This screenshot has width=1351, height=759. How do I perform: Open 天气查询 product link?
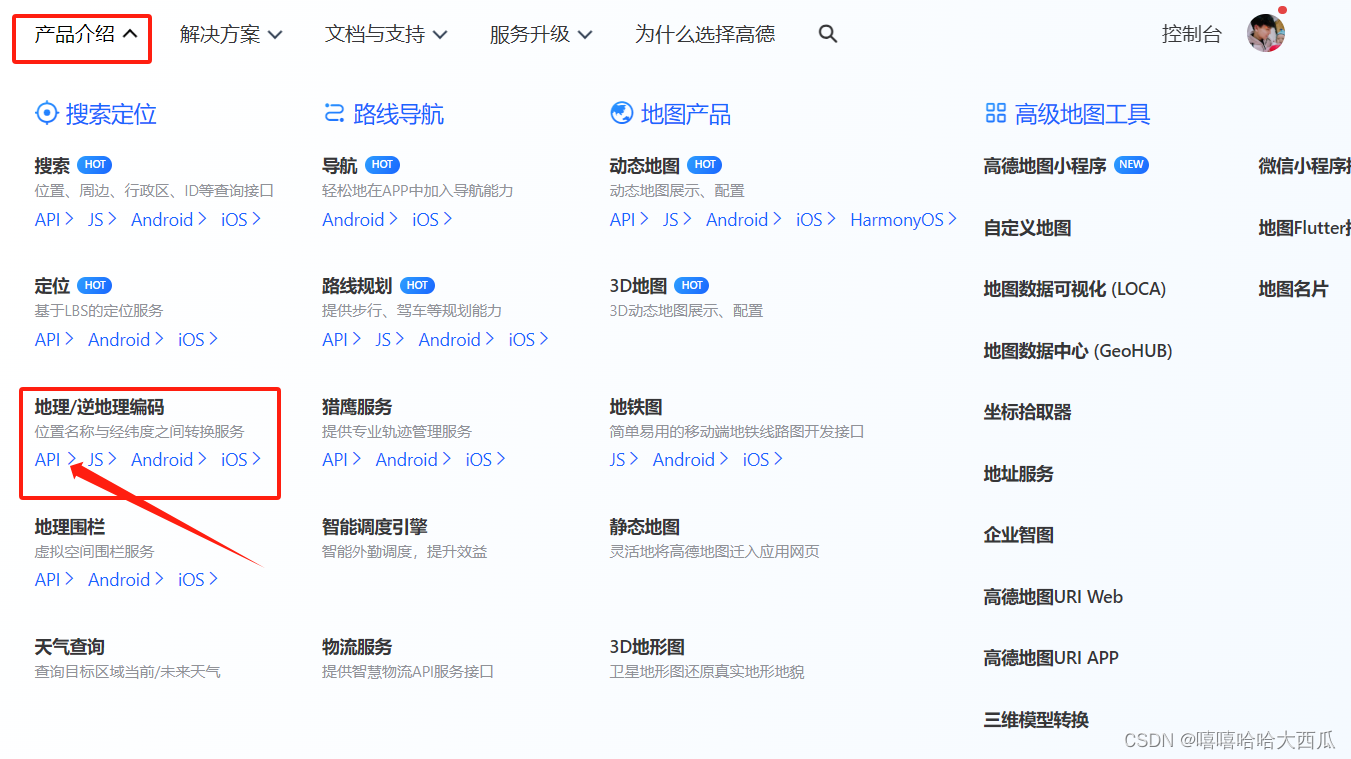(x=69, y=647)
